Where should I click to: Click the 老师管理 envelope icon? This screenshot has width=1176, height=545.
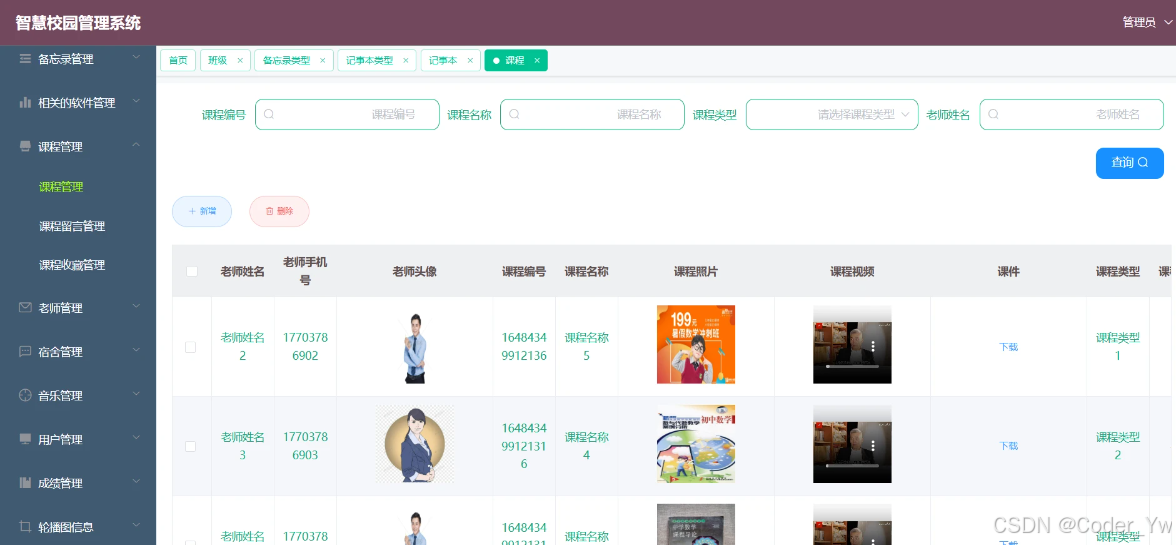[x=26, y=307]
